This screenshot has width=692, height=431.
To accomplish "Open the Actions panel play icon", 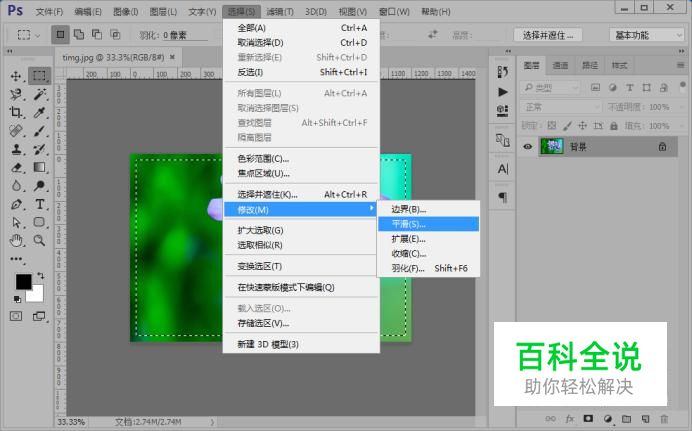I will [x=502, y=92].
